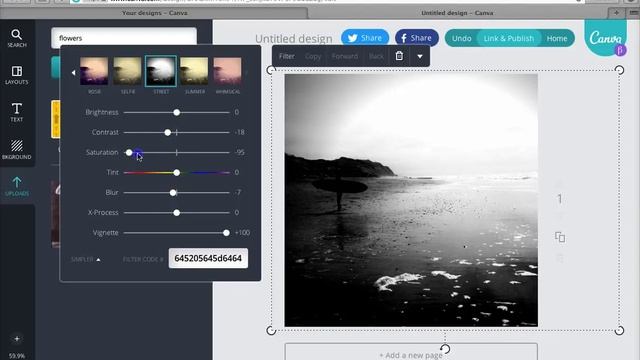The width and height of the screenshot is (640, 360).
Task: Expand the image toolbar dropdown arrow
Action: pos(420,56)
